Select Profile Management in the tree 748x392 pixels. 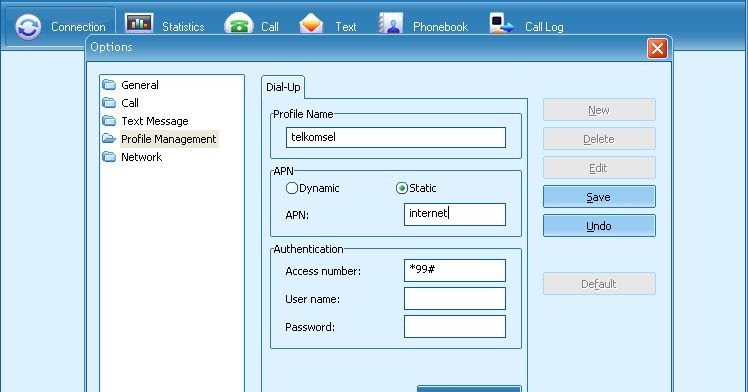(169, 139)
